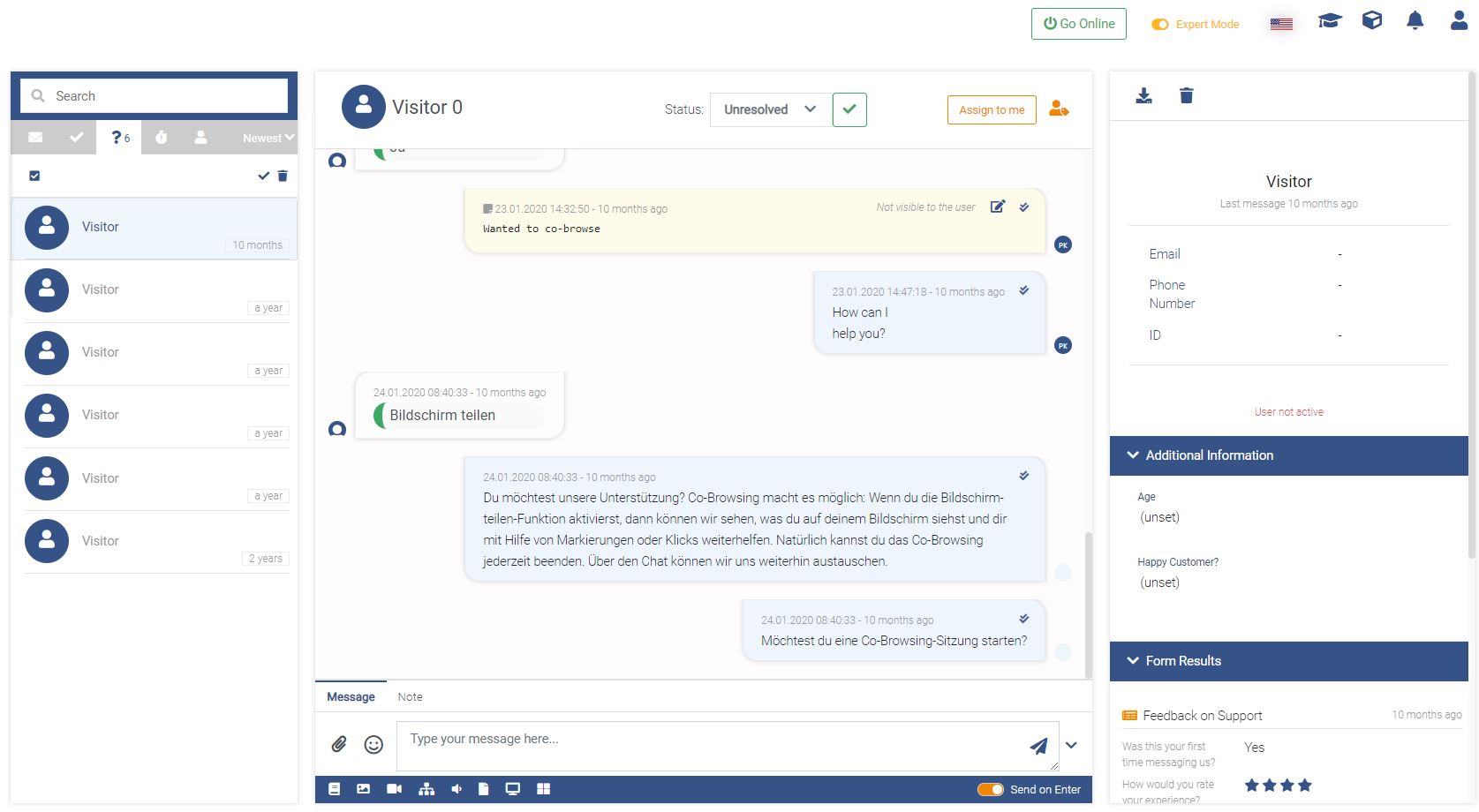This screenshot has width=1479, height=812.
Task: Click the Go Online button
Action: pyautogui.click(x=1079, y=24)
